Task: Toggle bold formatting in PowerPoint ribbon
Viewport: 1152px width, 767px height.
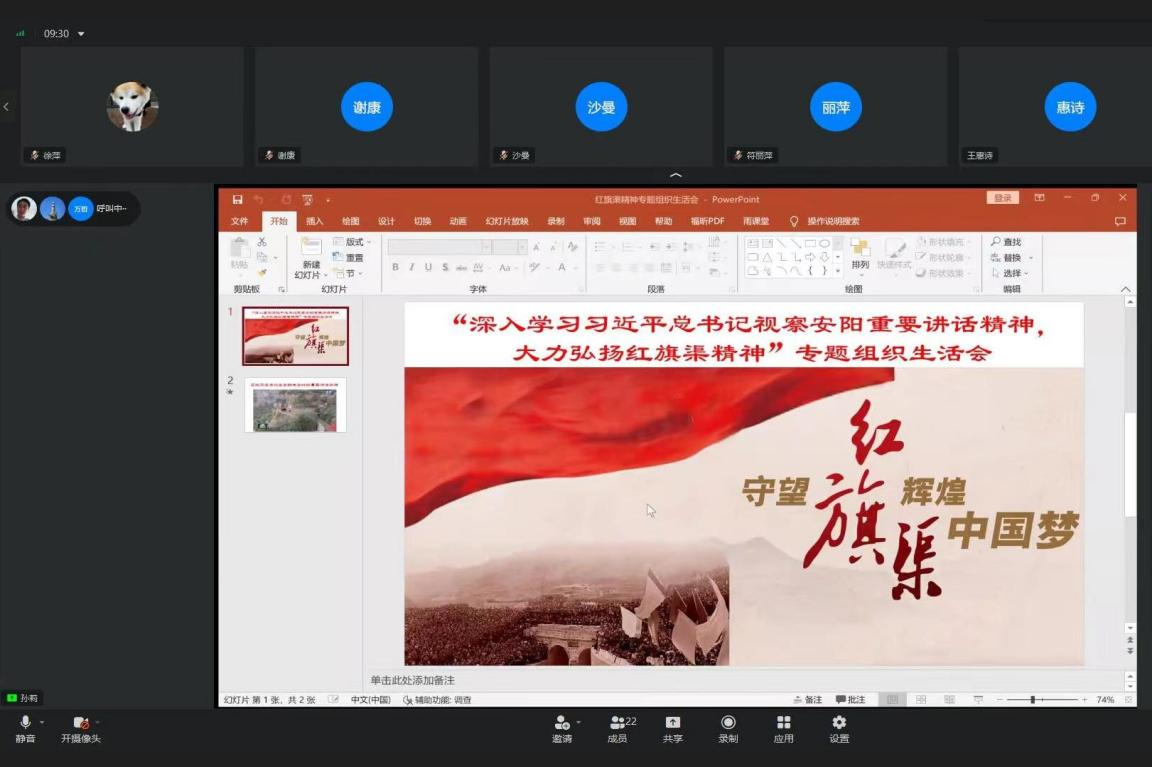Action: [395, 267]
